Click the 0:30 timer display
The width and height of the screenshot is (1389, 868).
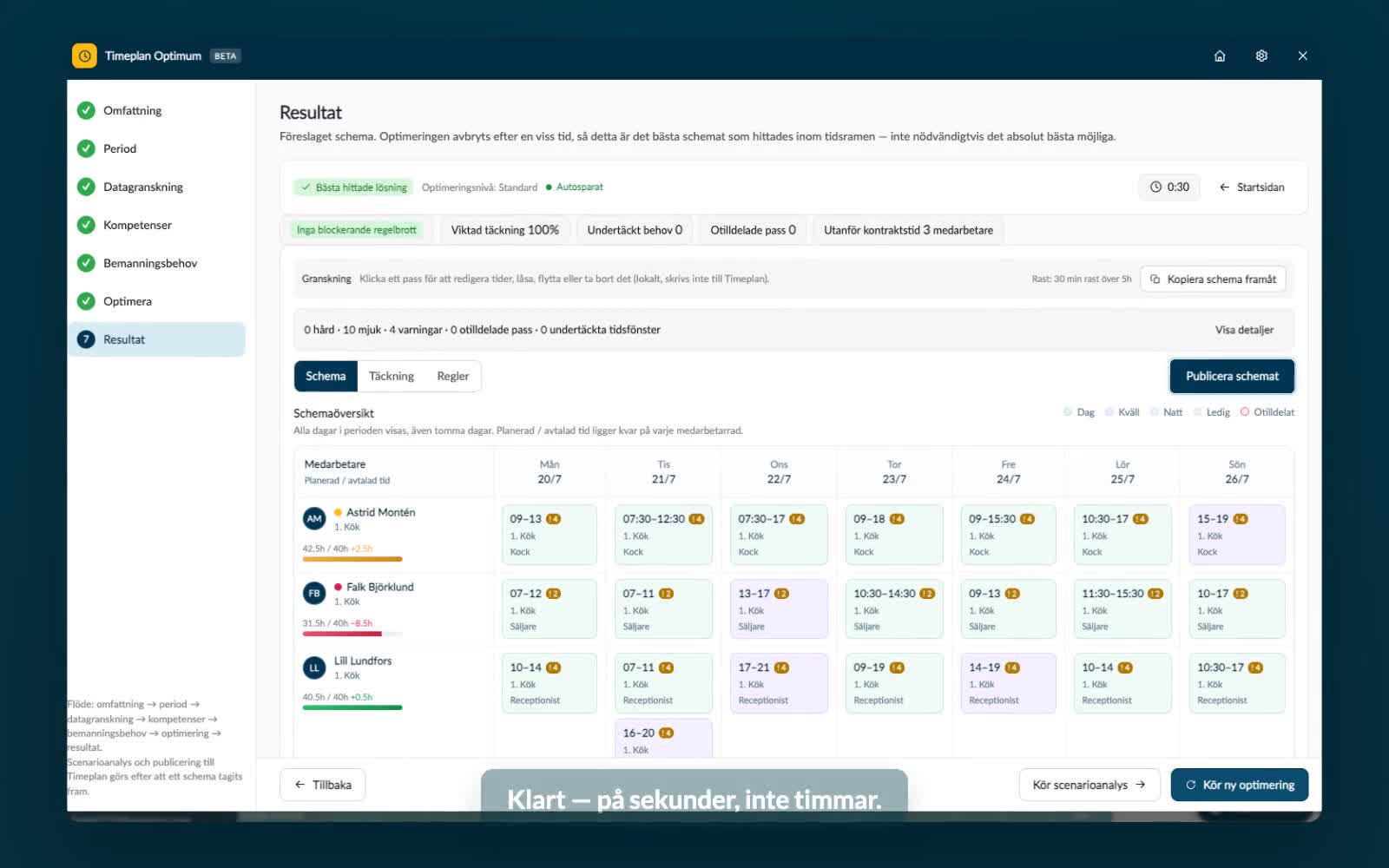(1169, 187)
